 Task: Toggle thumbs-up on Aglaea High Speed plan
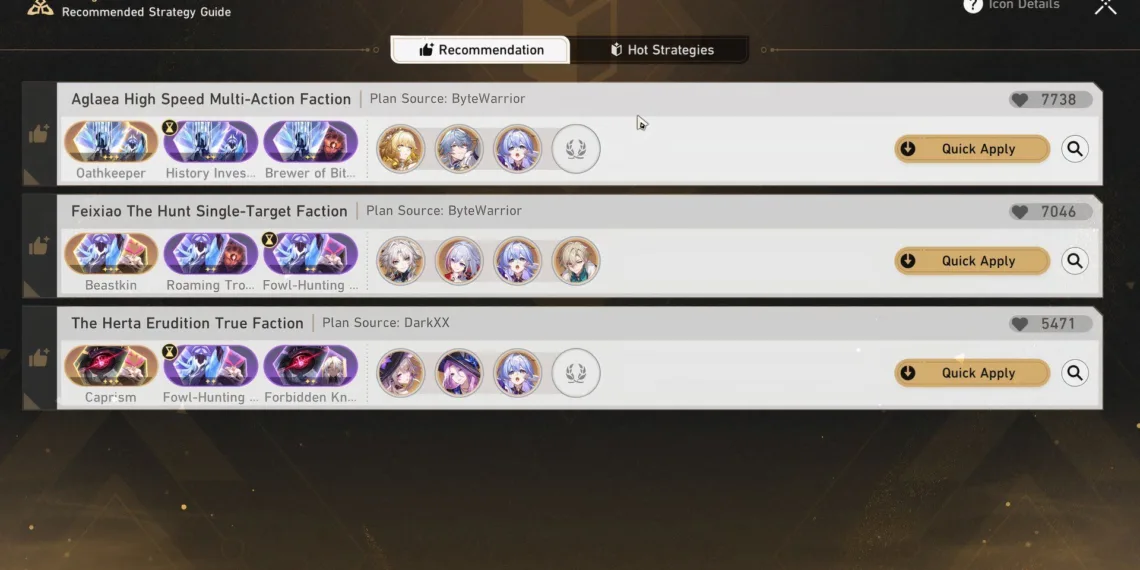tap(39, 134)
